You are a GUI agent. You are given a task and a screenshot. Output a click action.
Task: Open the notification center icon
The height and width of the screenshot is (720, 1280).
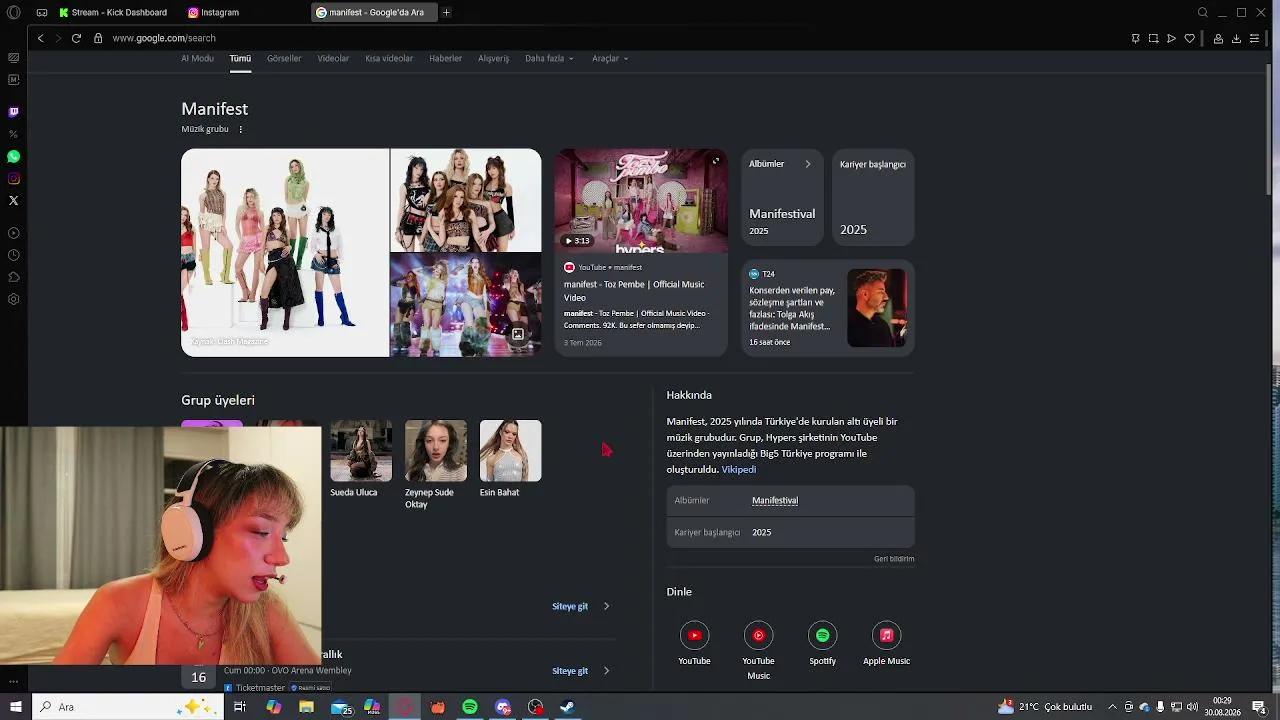[x=1258, y=707]
